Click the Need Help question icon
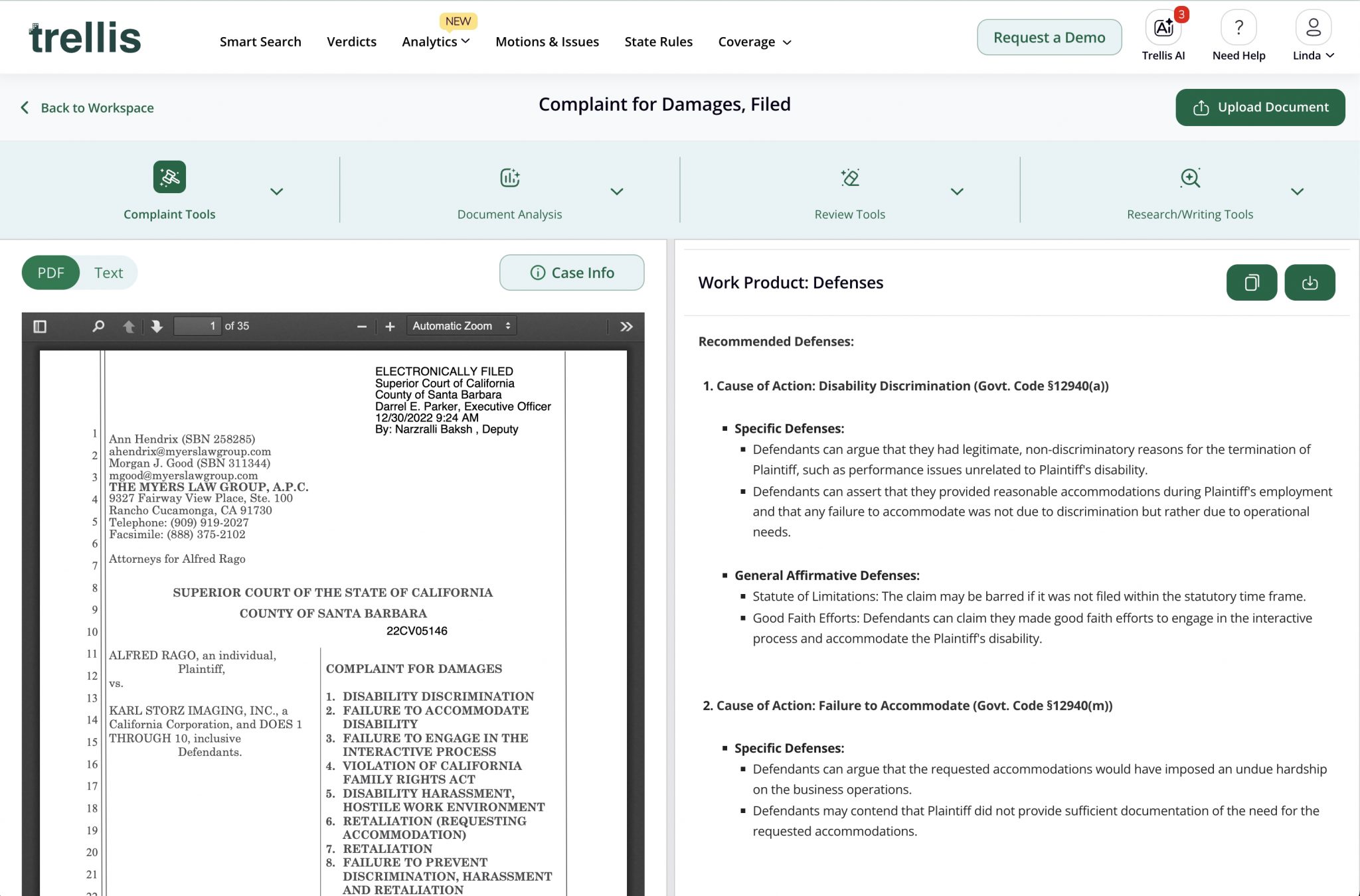The height and width of the screenshot is (896, 1360). pos(1238,27)
